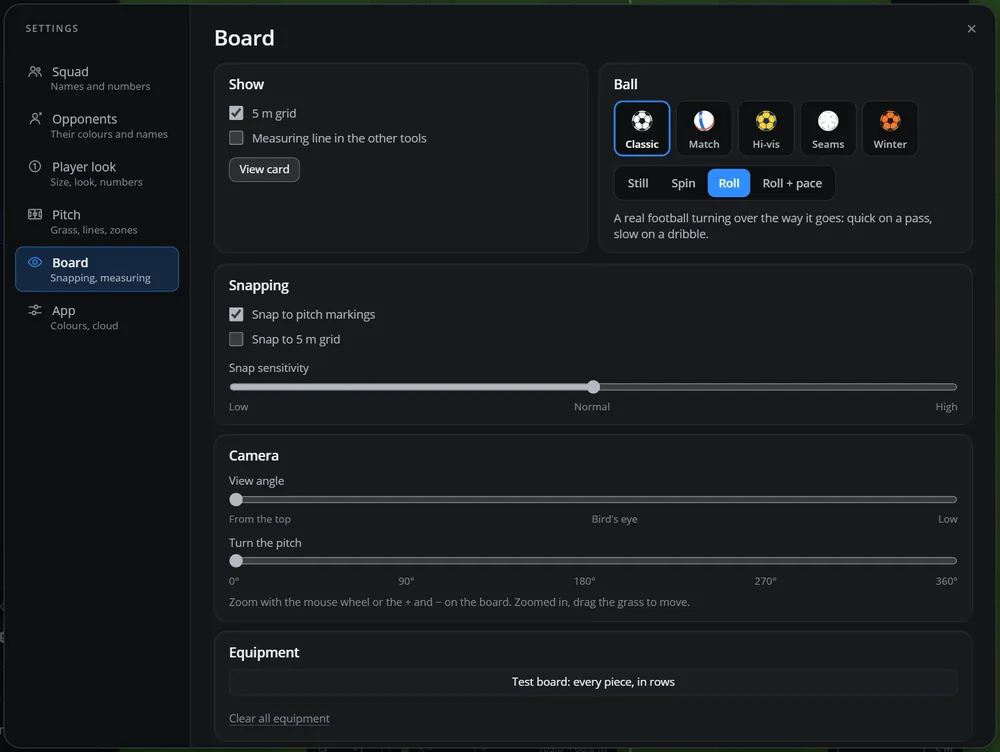Toggle the 5 m grid checkbox

point(236,113)
